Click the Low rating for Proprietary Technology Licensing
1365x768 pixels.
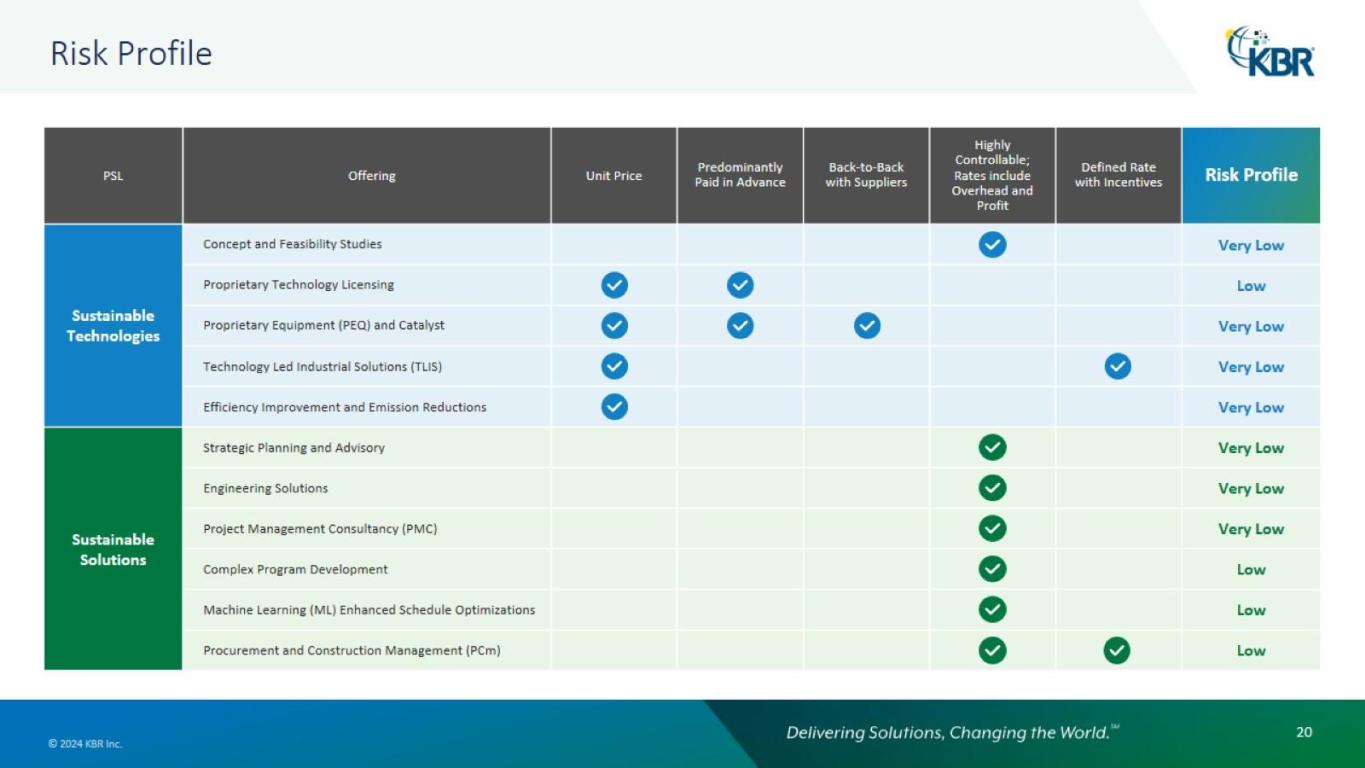(1250, 286)
